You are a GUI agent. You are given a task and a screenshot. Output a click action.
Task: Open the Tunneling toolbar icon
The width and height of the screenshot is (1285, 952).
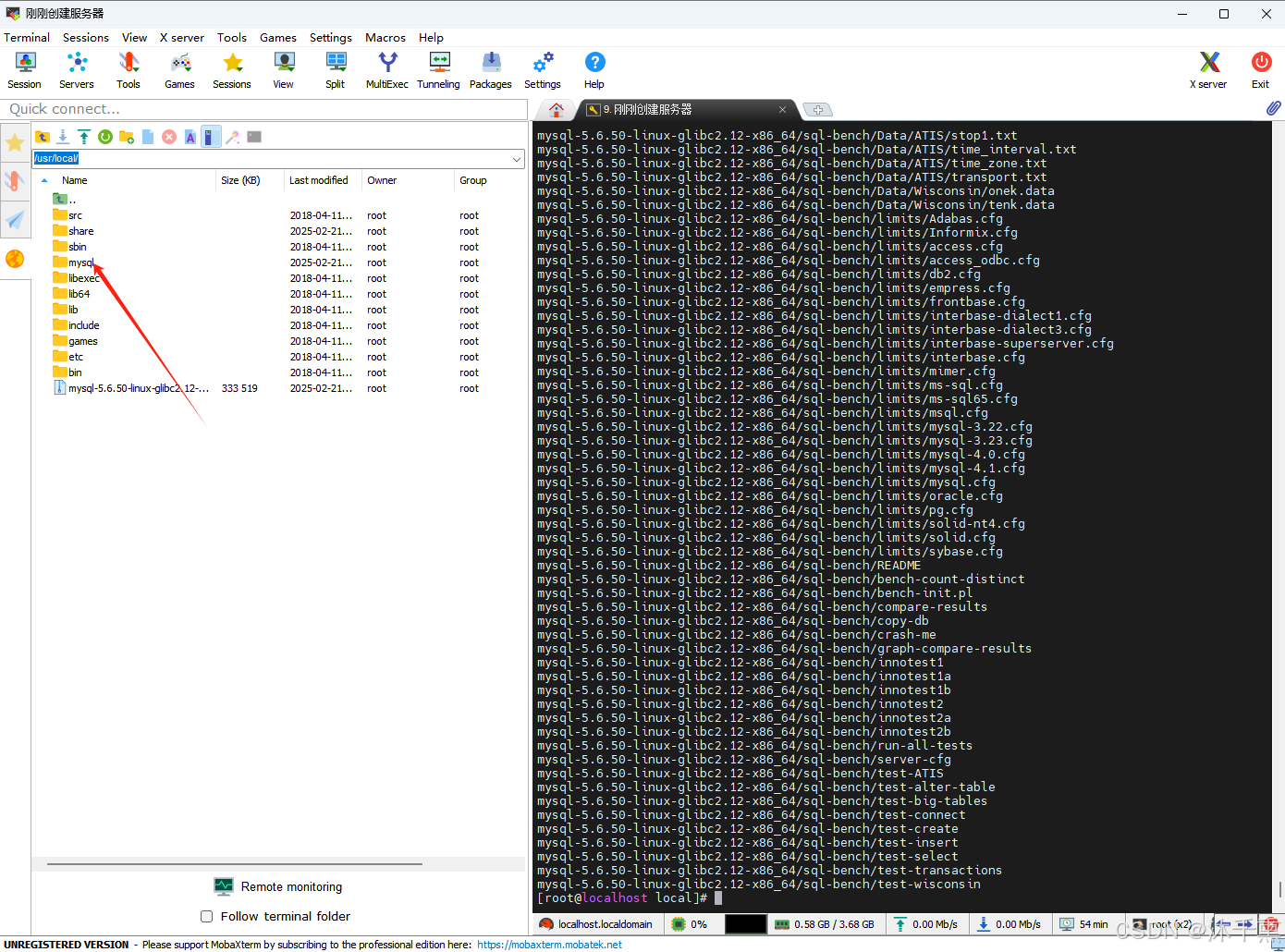pos(439,70)
